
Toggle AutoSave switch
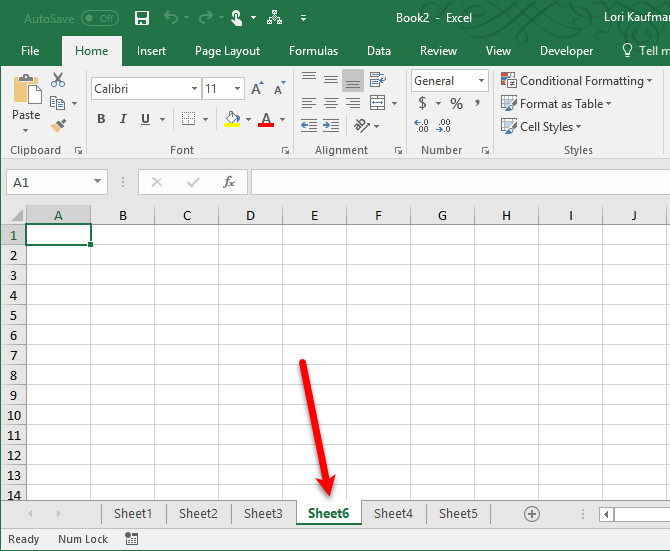(x=100, y=18)
